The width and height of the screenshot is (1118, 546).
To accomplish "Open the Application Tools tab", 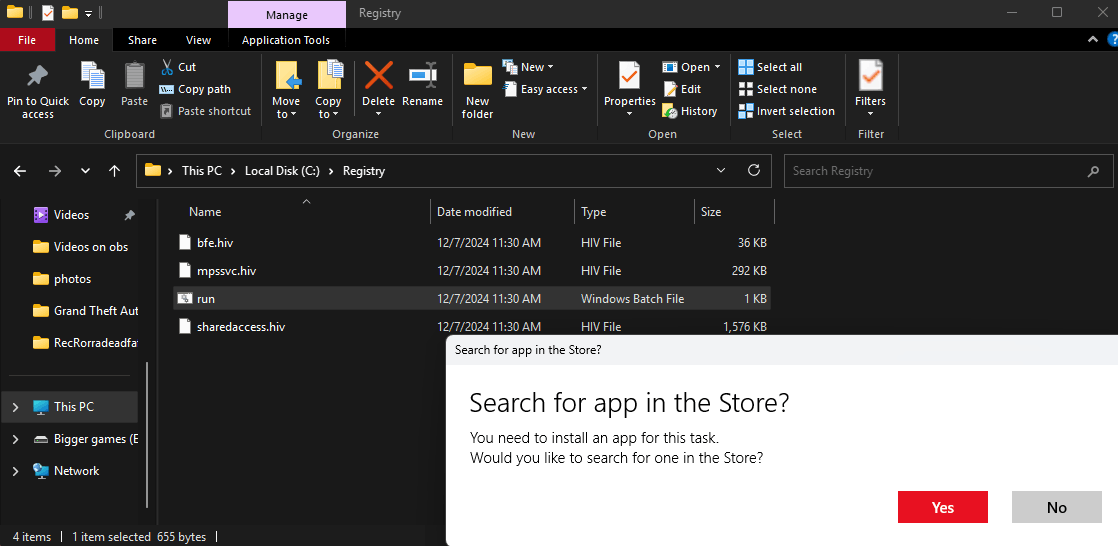I will pos(286,40).
